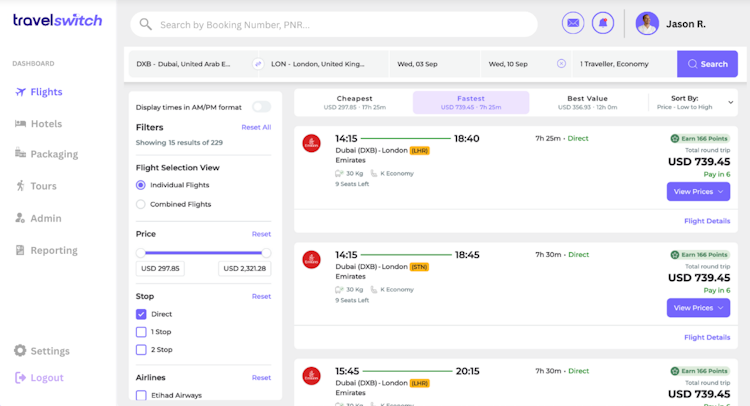Open the traveller and class selector

click(624, 64)
